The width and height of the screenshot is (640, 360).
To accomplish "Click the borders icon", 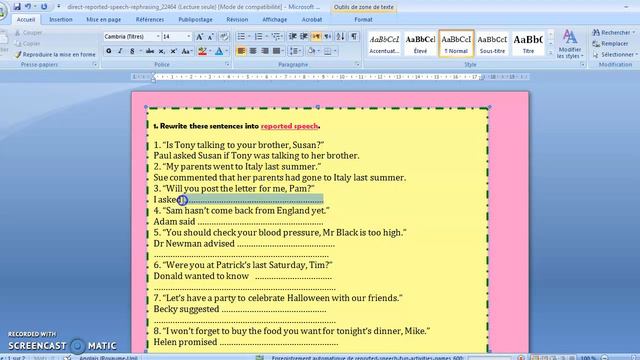I will pyautogui.click(x=327, y=51).
